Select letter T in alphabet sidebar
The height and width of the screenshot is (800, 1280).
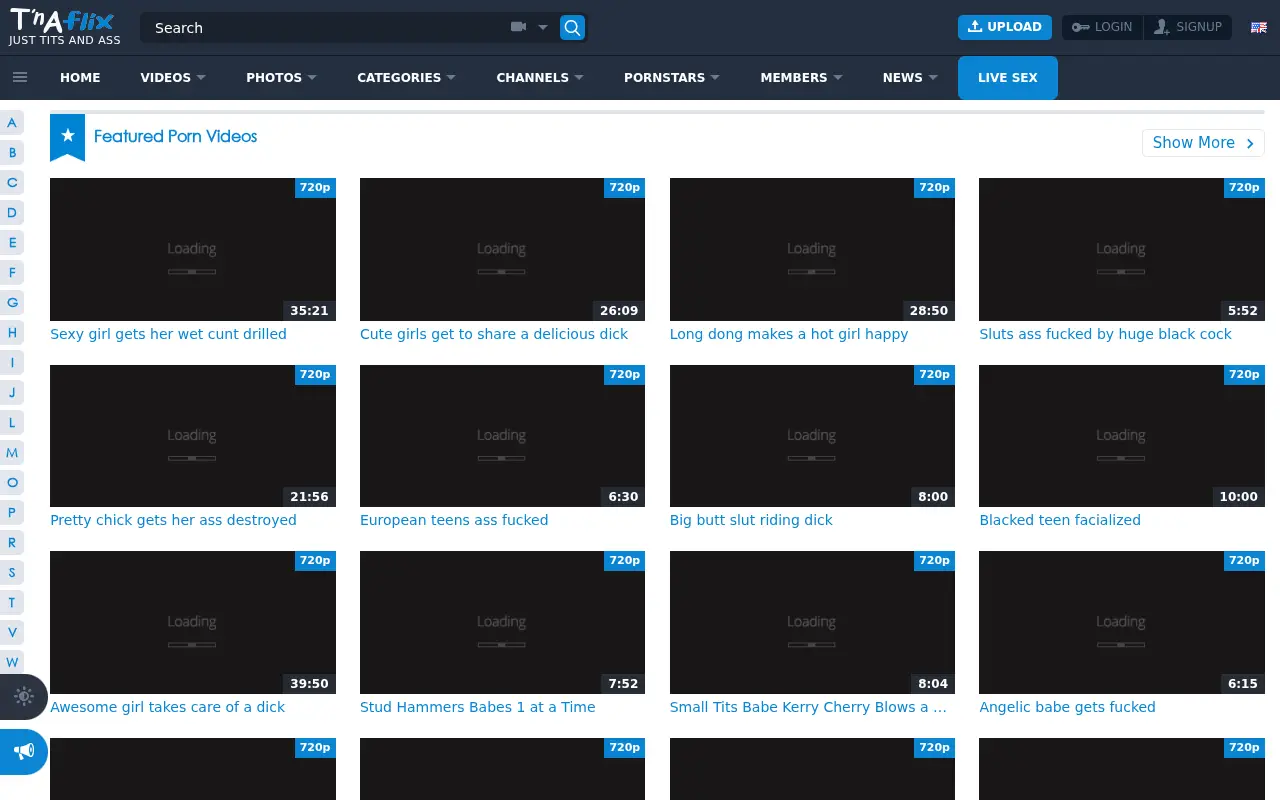(12, 603)
